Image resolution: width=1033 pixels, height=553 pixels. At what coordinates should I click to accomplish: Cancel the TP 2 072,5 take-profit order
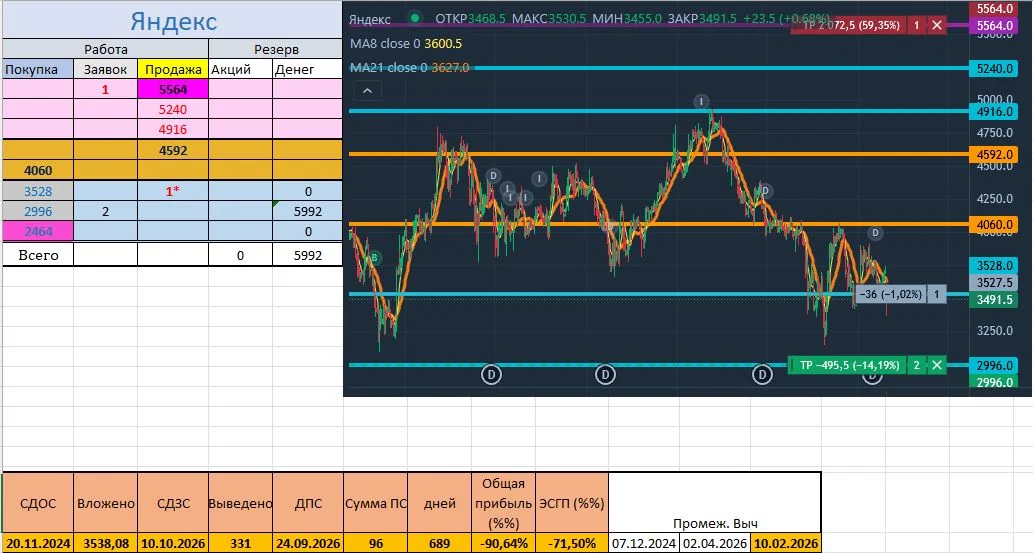click(936, 26)
